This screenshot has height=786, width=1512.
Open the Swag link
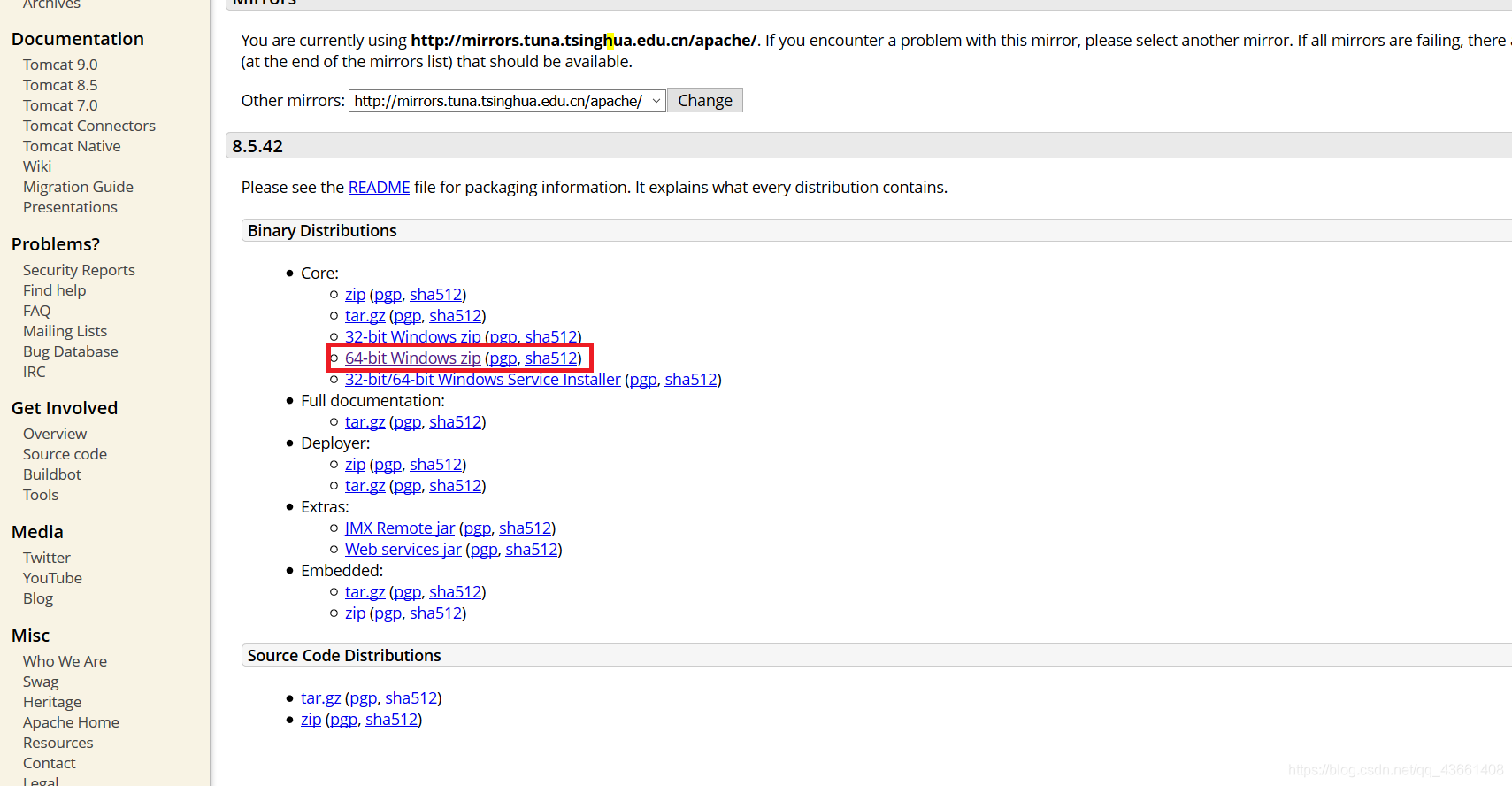point(41,682)
